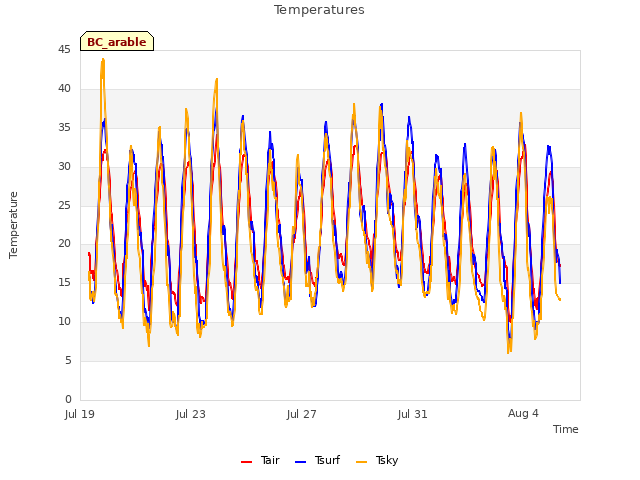
Task: Click the 10 y-axis tick label
Action: coord(64,322)
